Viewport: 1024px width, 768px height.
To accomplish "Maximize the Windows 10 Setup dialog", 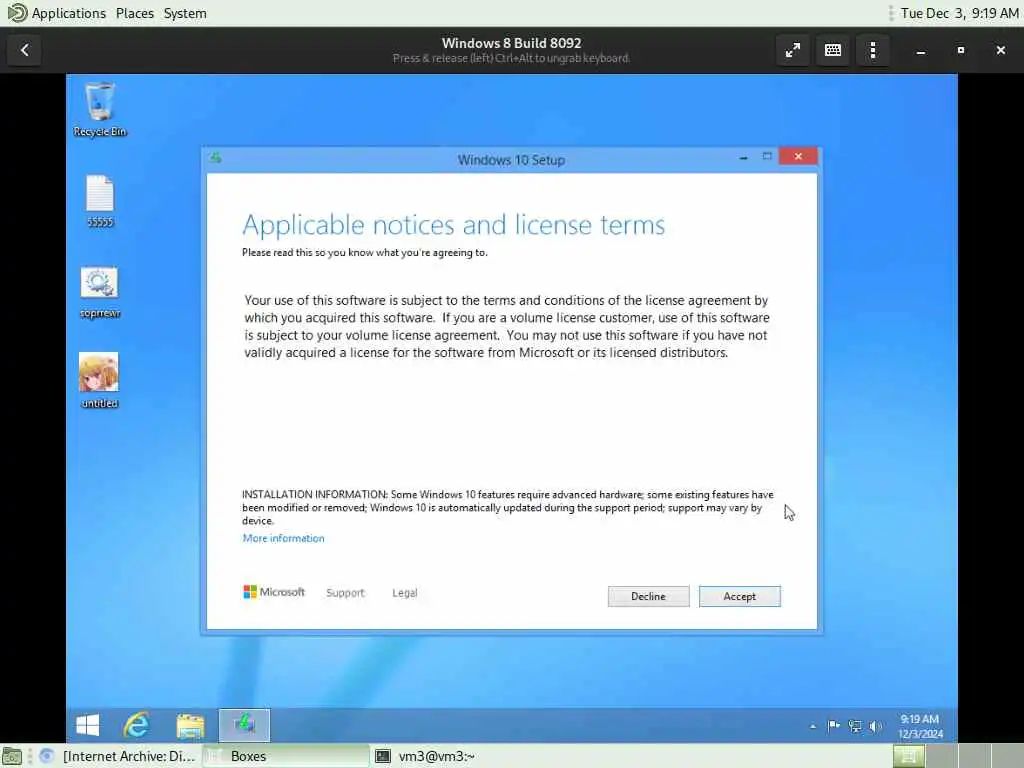I will point(767,157).
